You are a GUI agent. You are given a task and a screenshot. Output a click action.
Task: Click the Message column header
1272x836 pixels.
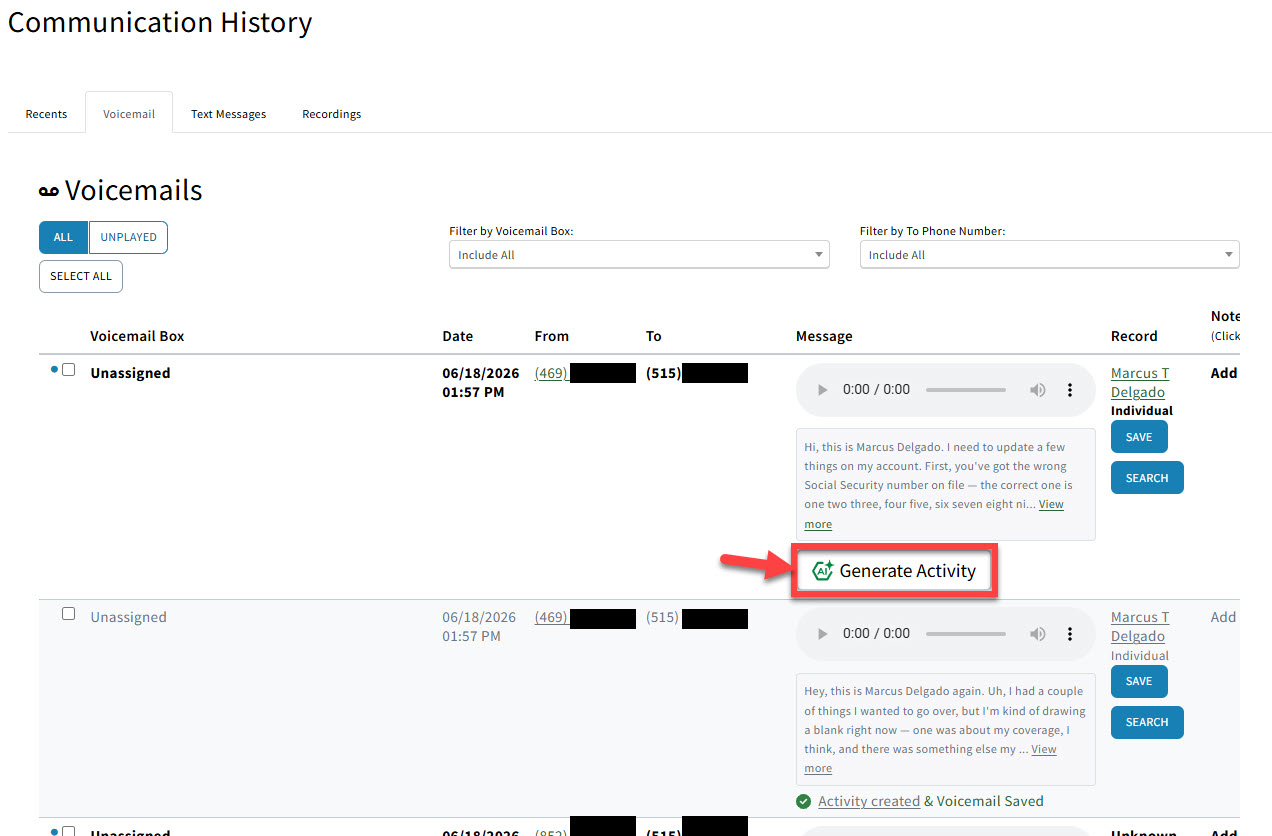tap(824, 336)
